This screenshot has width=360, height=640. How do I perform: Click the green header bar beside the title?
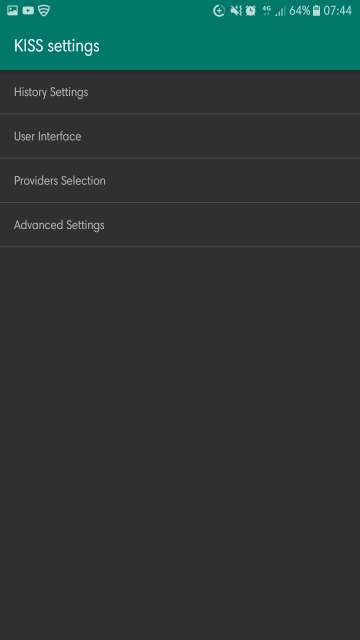pos(229,46)
